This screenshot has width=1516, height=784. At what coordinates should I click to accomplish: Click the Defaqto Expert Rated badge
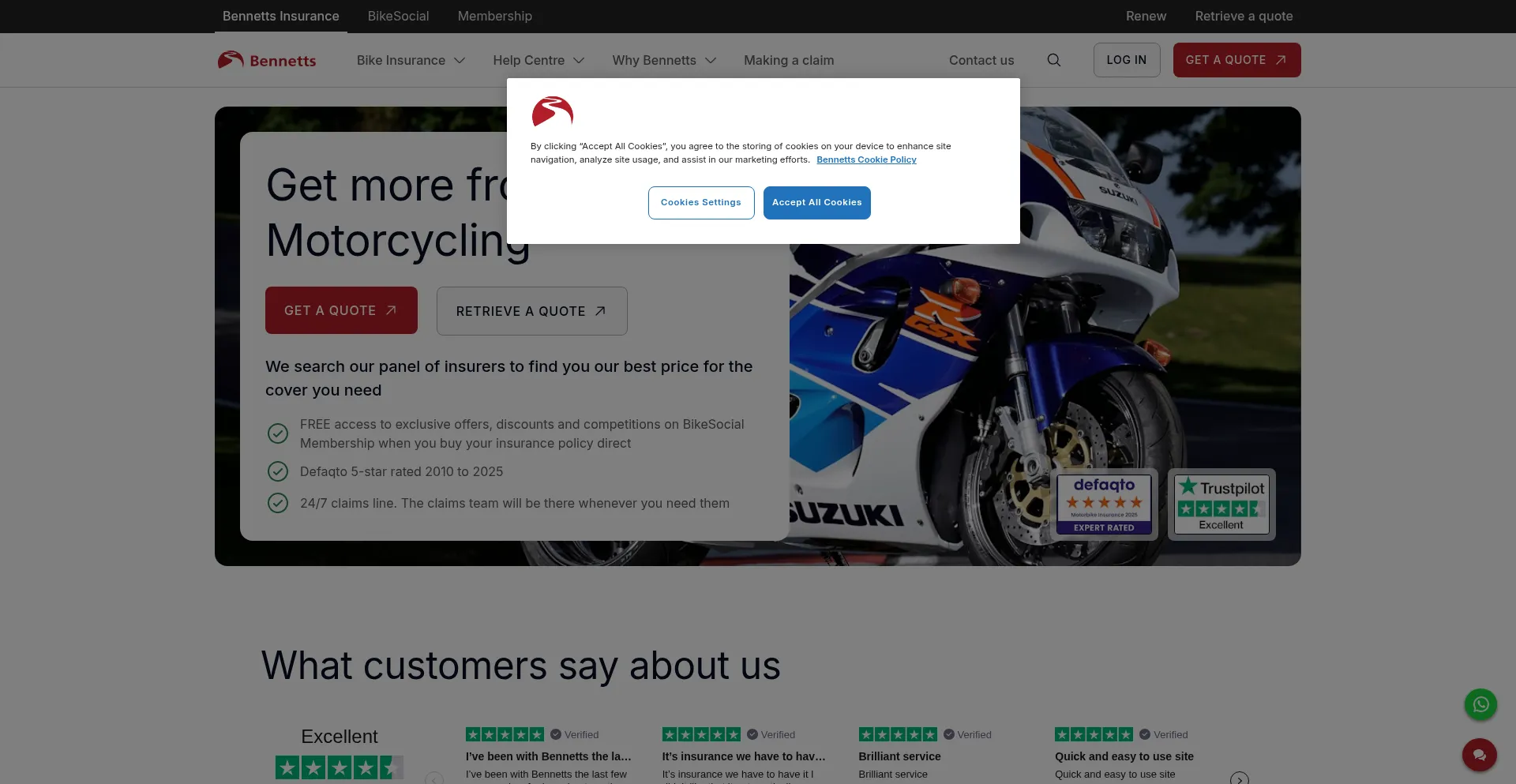coord(1104,505)
